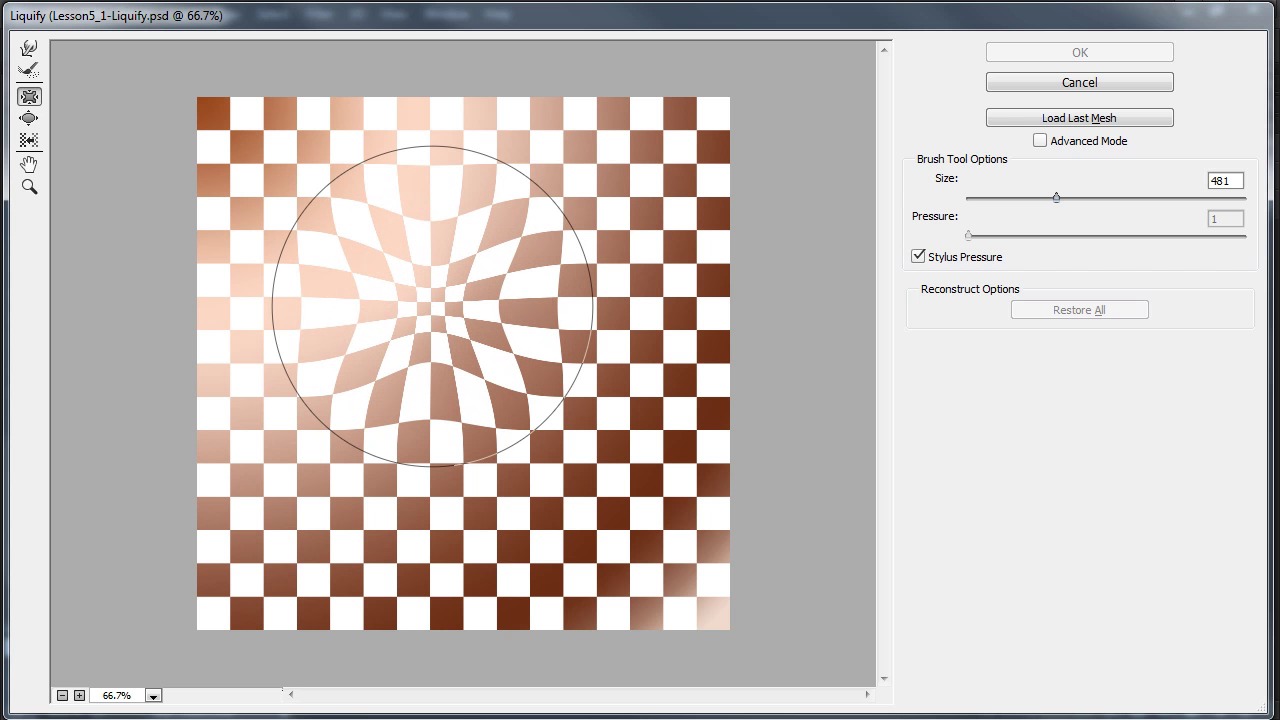1280x720 pixels.
Task: Click the brush Size value field
Action: [x=1225, y=181]
